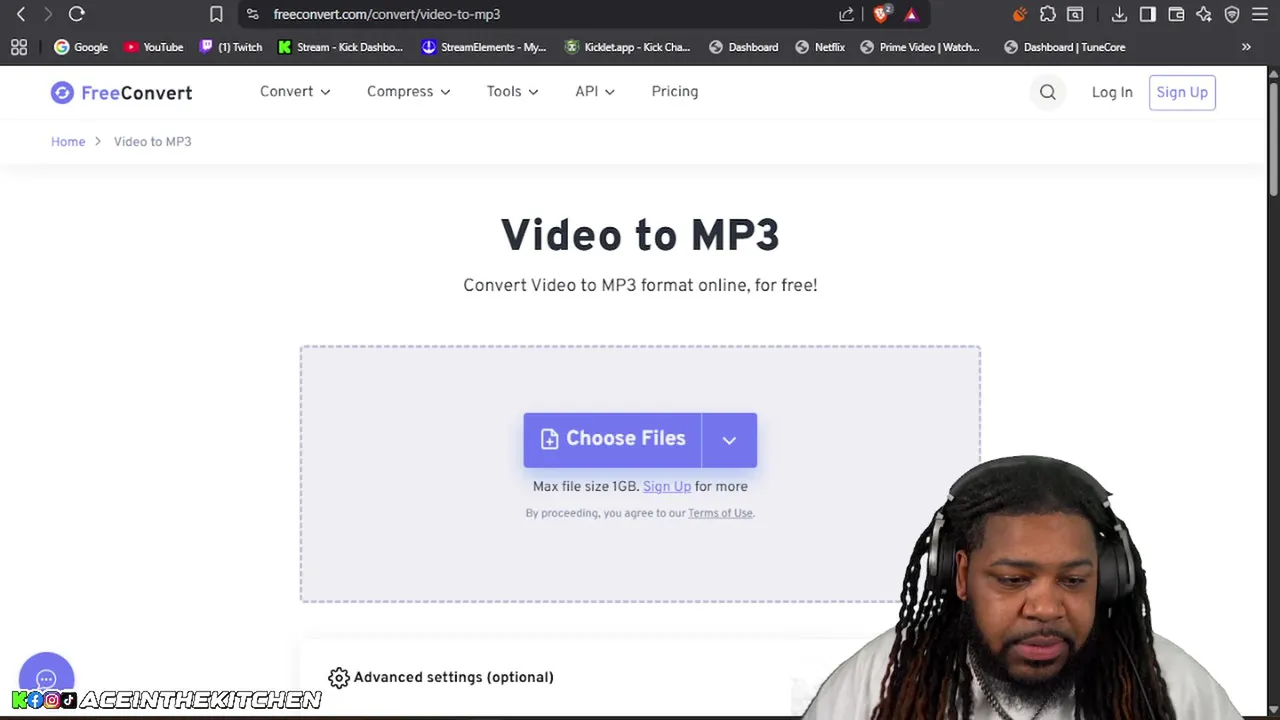Click the FreeConvert logo
The image size is (1280, 720).
[x=121, y=92]
